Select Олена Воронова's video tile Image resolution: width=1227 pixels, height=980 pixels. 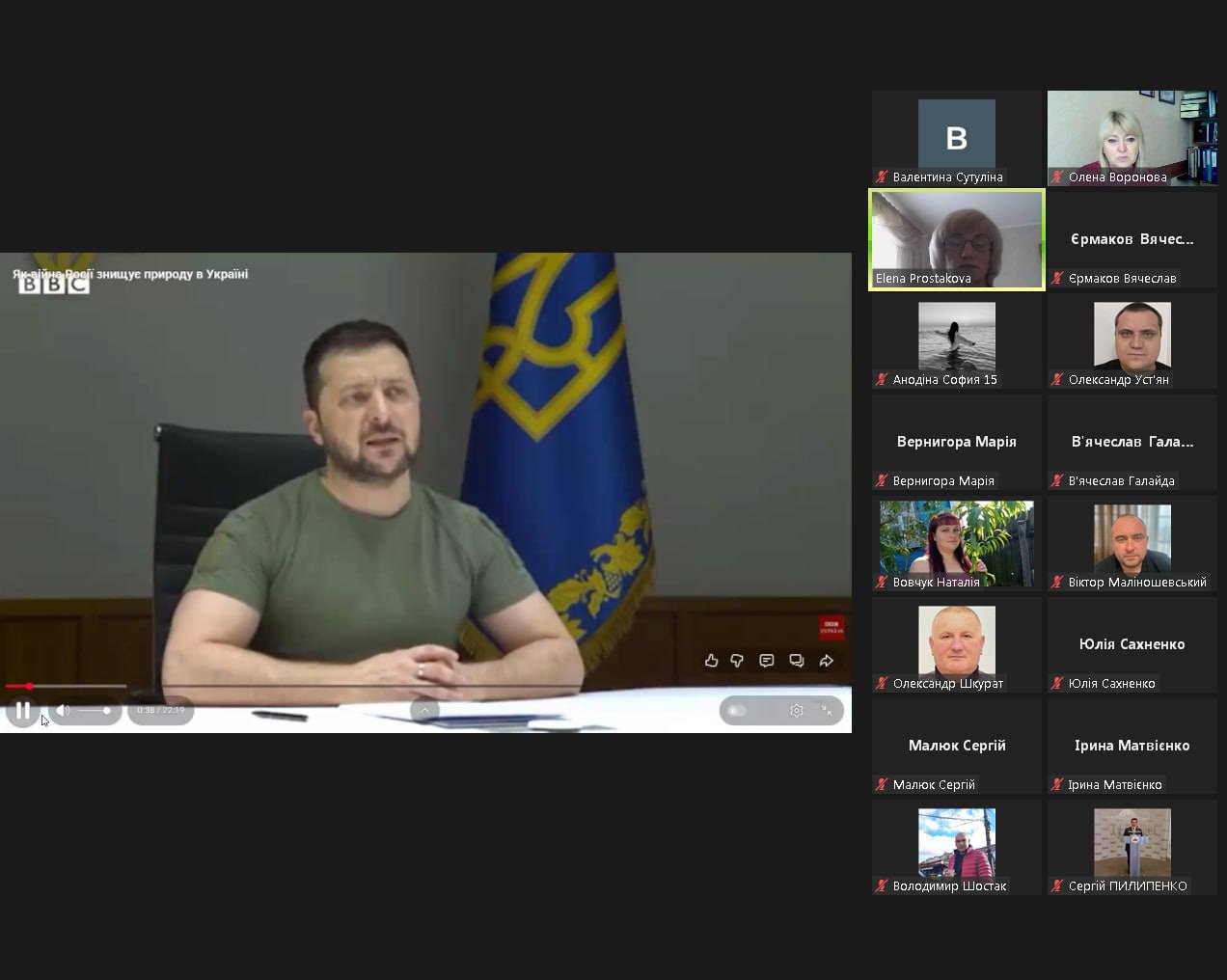(1132, 137)
